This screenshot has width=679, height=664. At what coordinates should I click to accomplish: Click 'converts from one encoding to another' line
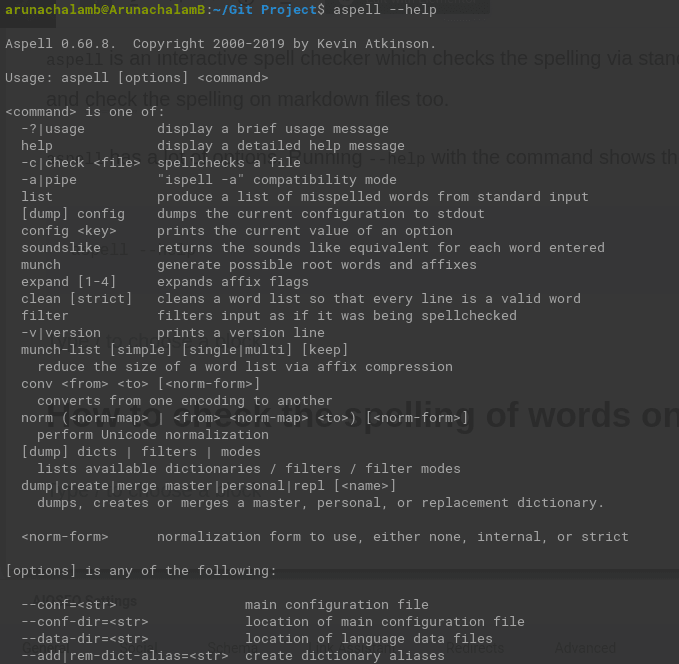pos(184,401)
